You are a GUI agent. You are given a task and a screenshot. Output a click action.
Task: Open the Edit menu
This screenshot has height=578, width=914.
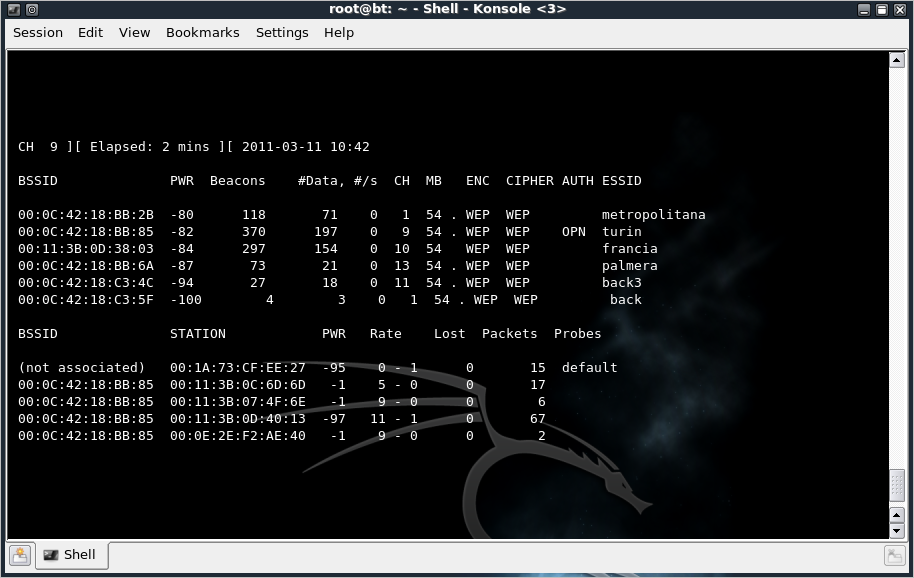pyautogui.click(x=90, y=33)
